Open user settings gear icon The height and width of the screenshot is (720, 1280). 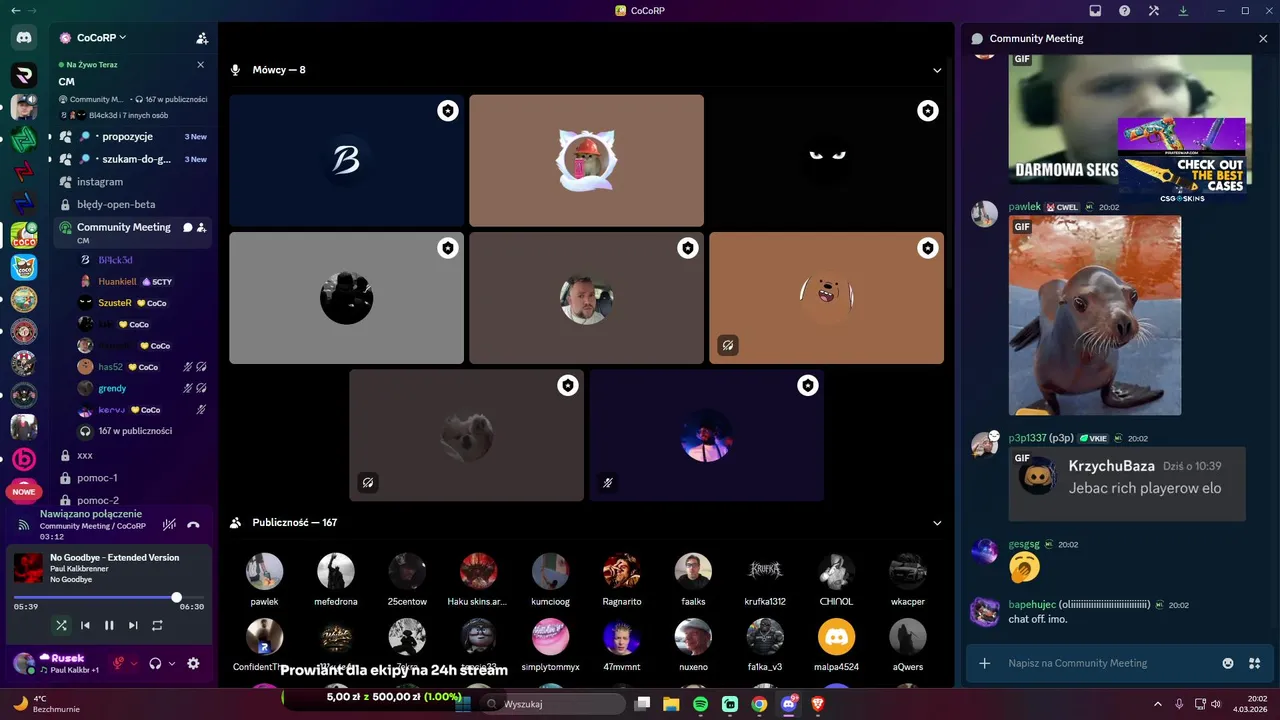point(193,663)
